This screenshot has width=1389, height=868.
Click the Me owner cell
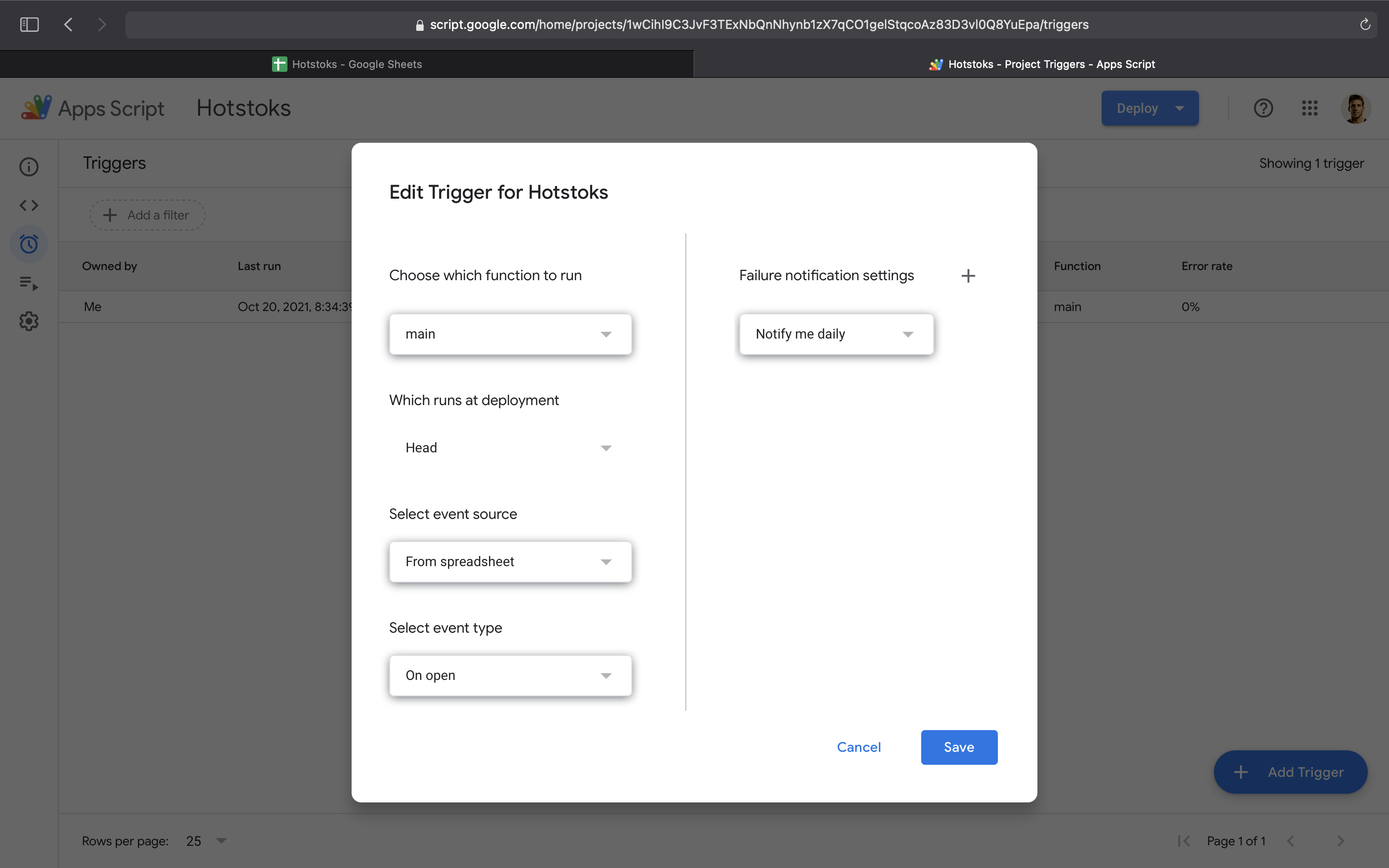[x=93, y=307]
